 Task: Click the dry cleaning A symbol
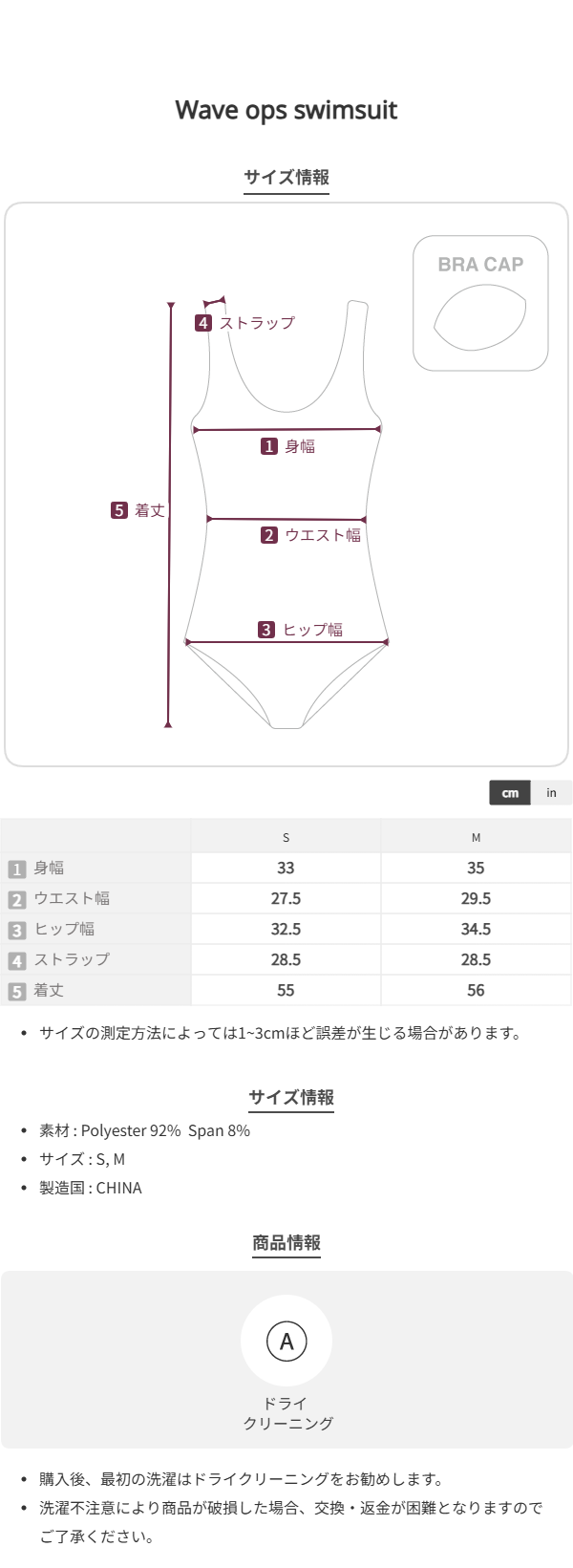pos(286,1341)
